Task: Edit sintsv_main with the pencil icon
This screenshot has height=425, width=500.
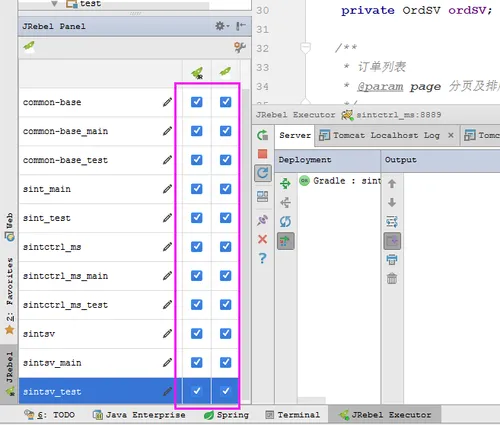Action: [x=167, y=363]
